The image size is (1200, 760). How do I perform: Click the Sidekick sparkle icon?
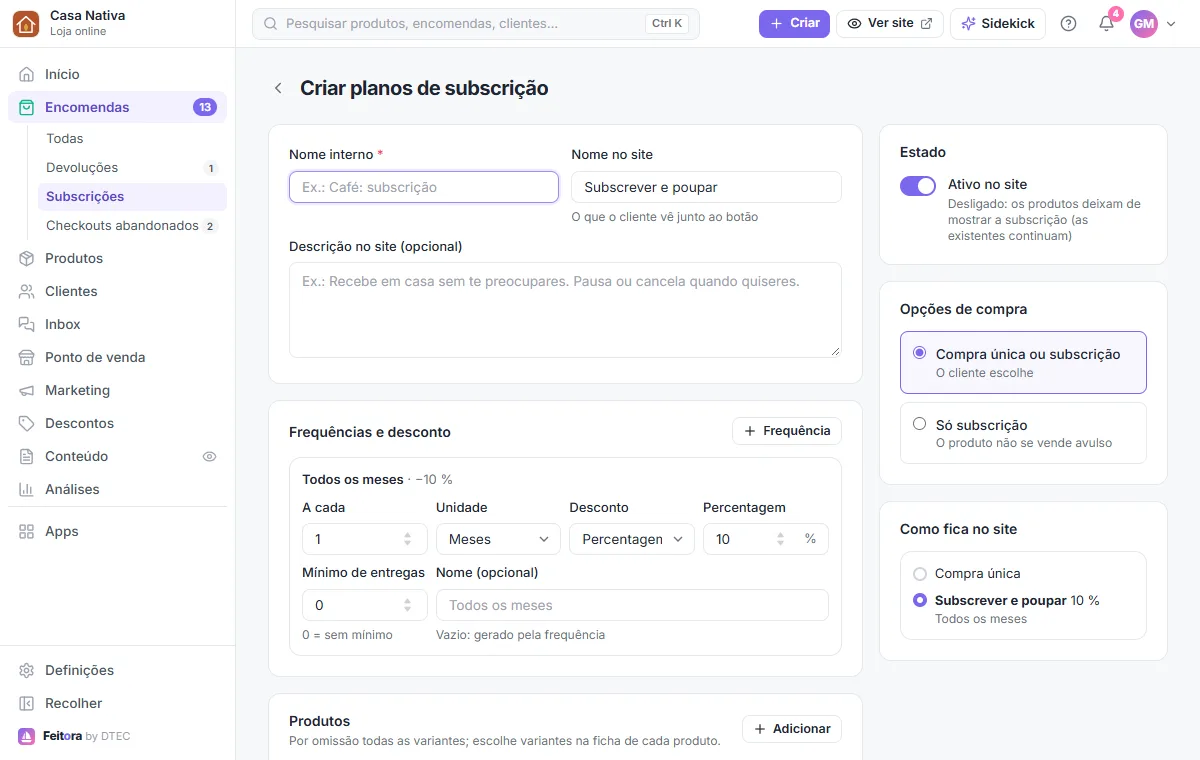(968, 24)
